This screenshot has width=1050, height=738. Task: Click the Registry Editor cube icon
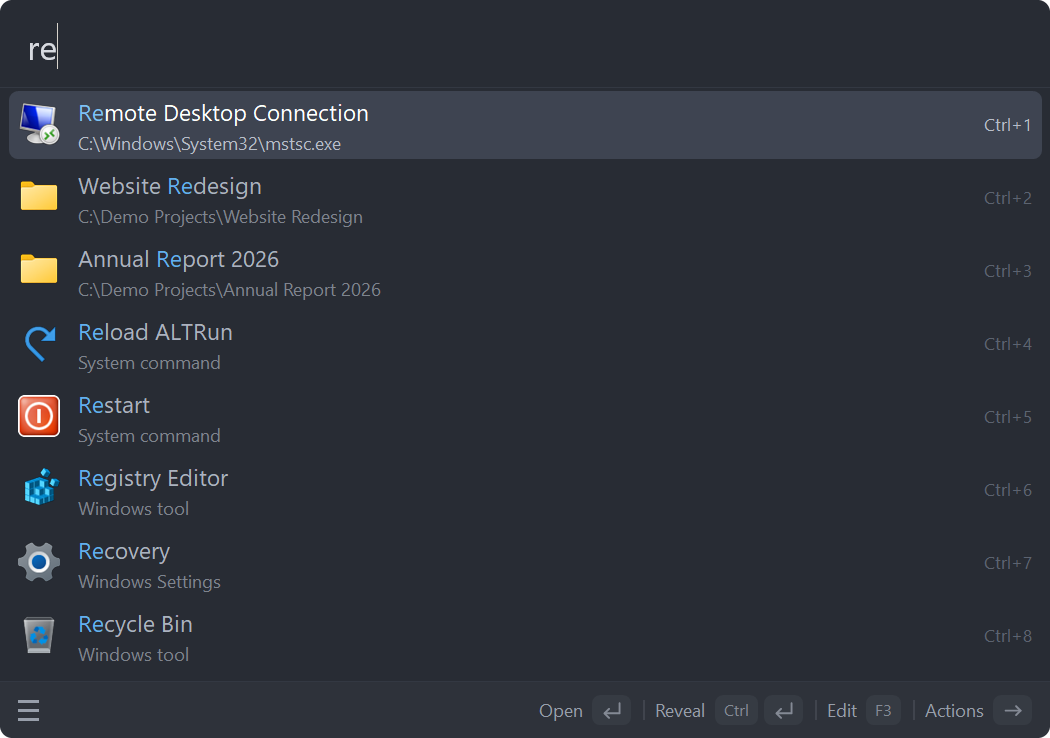coord(41,488)
